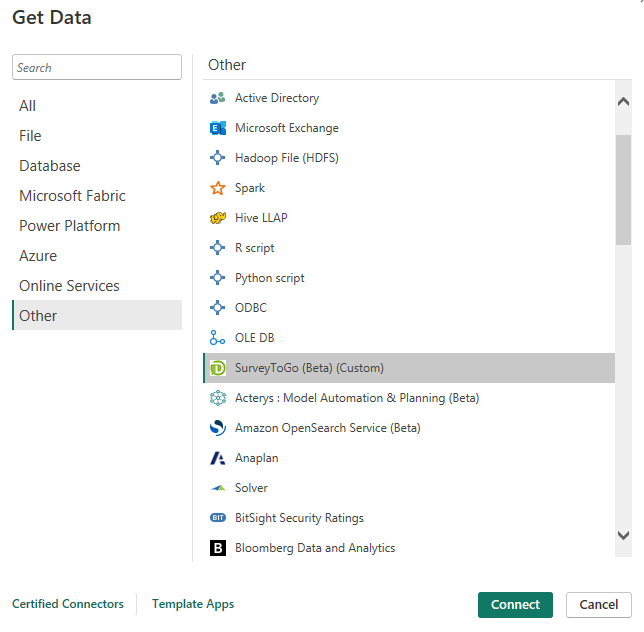Select the All category
The image size is (644, 632).
(97, 106)
